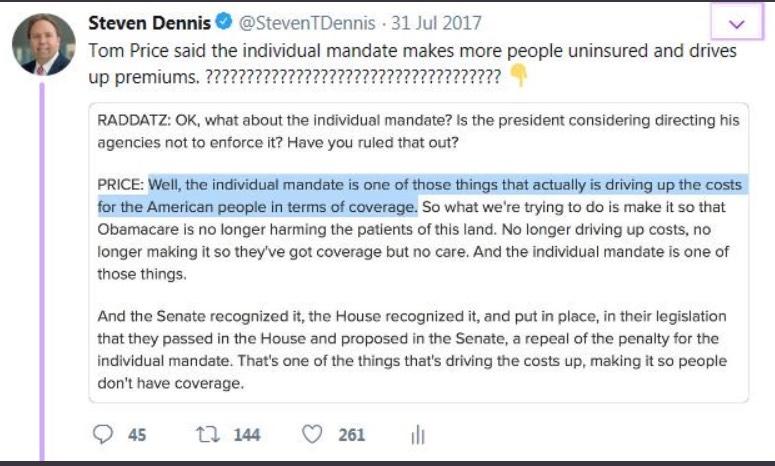Open tweet activity bar chart icon
The height and width of the screenshot is (466, 775).
point(418,435)
